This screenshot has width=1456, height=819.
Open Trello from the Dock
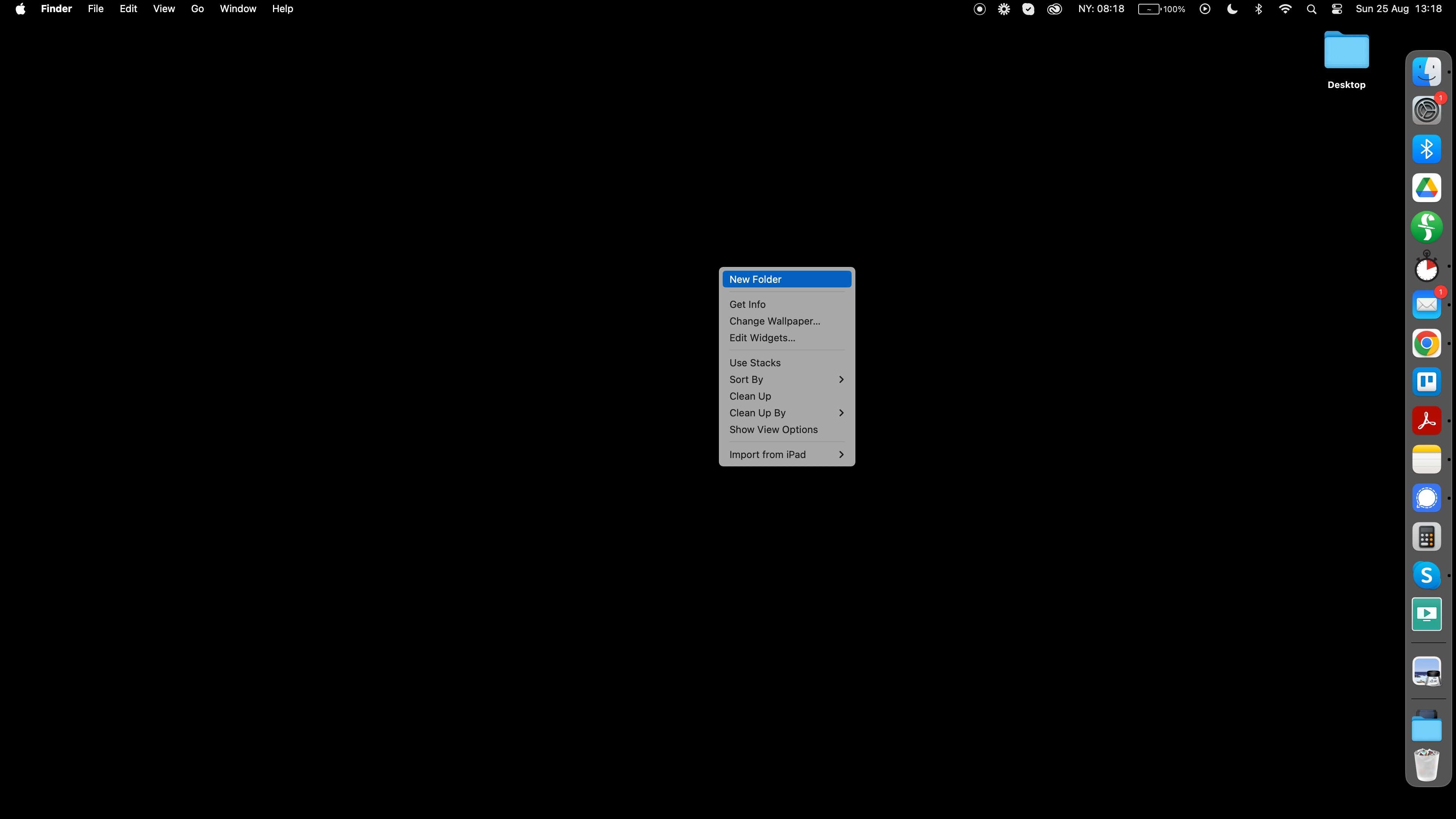click(1426, 382)
